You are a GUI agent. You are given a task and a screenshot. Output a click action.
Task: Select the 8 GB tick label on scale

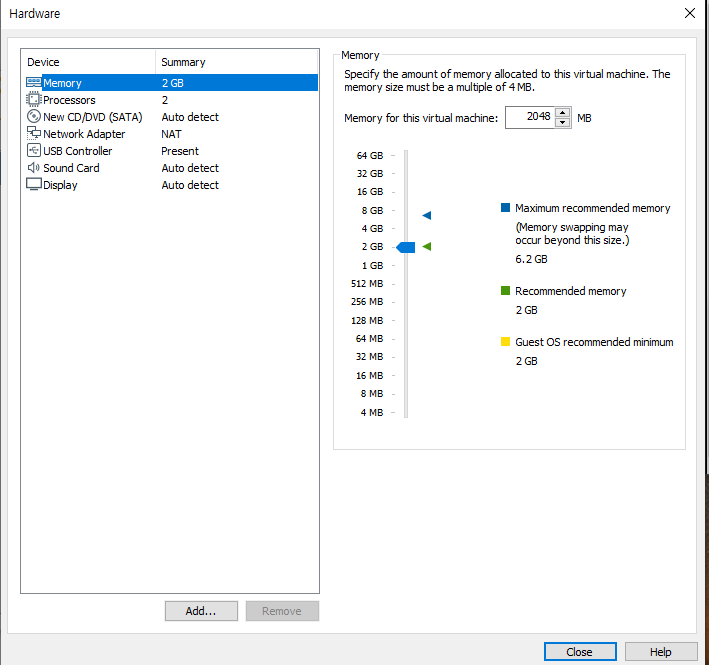[370, 211]
